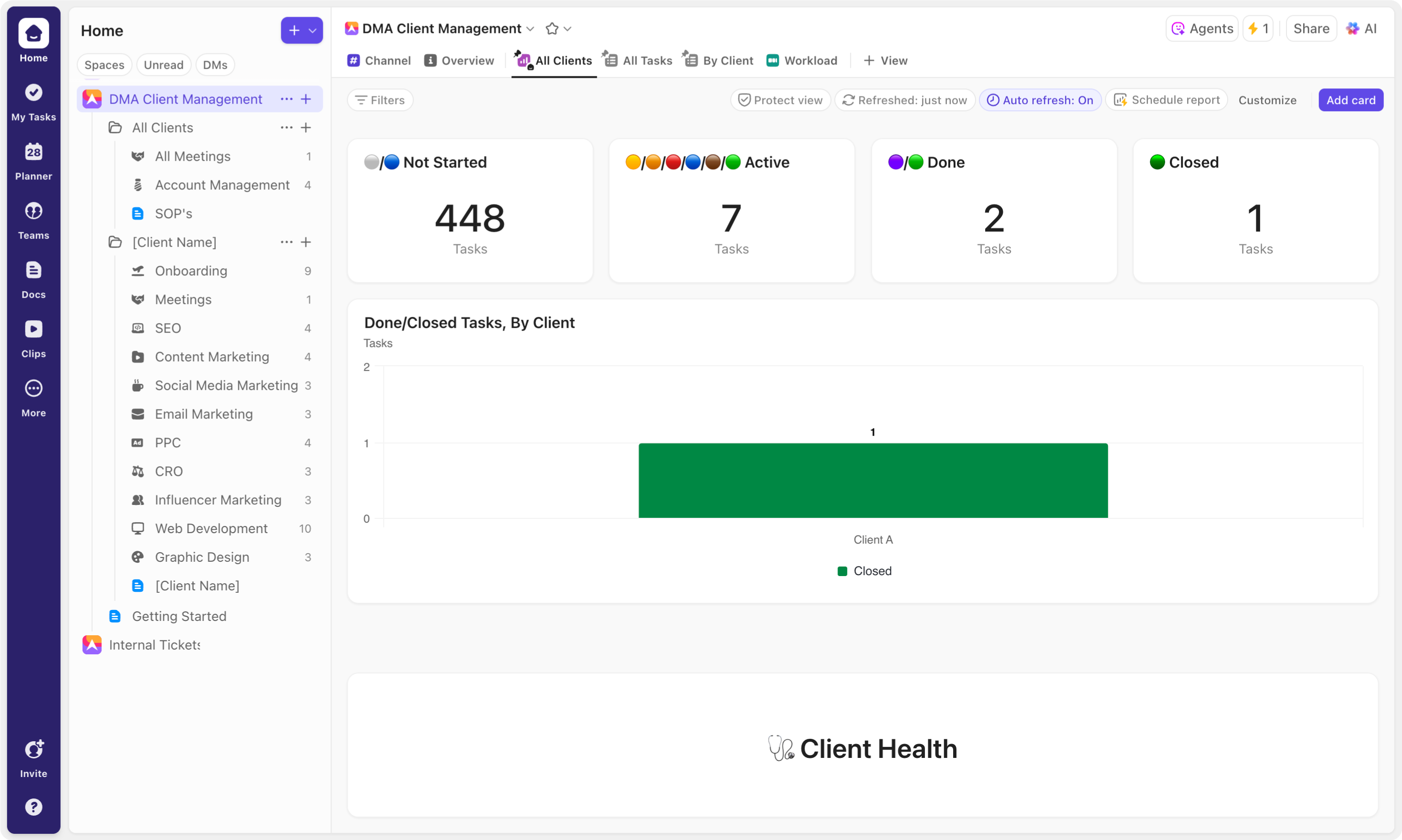Select the Clips icon
This screenshot has width=1402, height=840.
click(x=33, y=338)
